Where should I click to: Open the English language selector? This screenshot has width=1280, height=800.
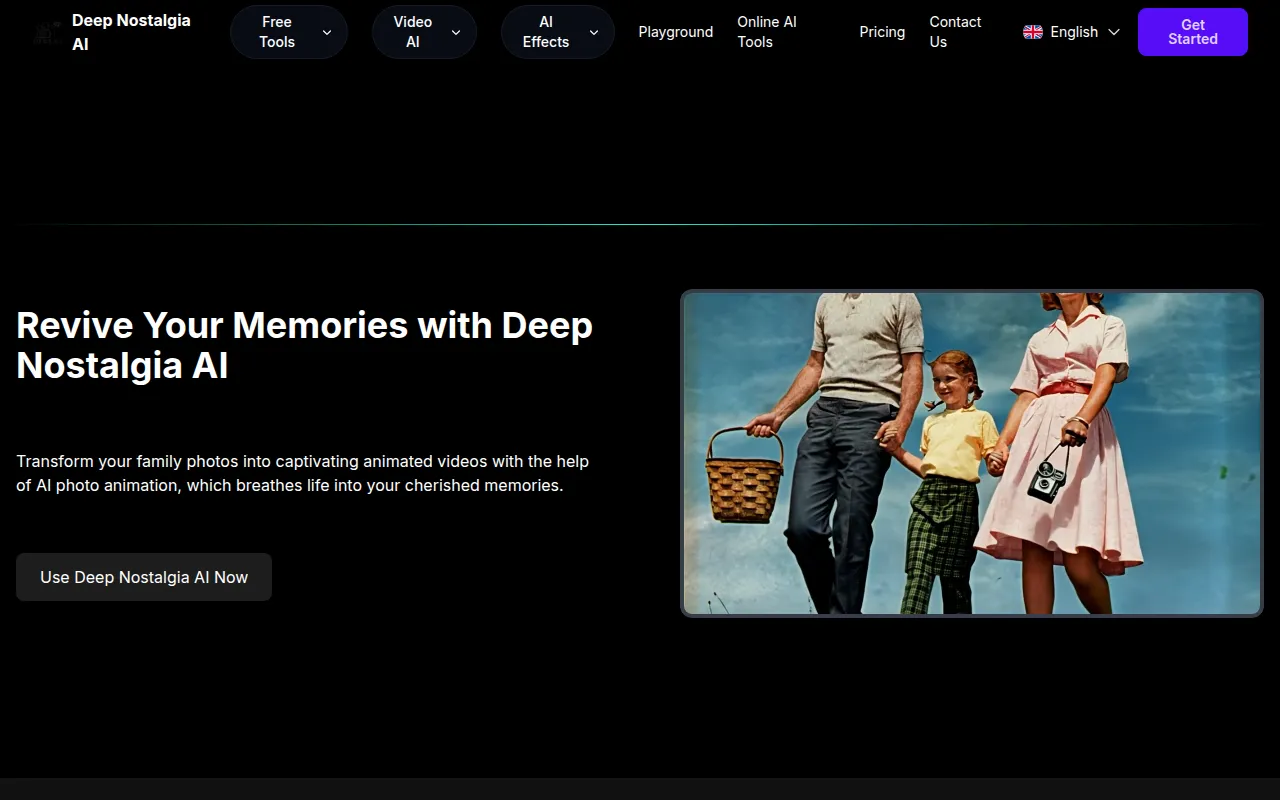point(1072,32)
